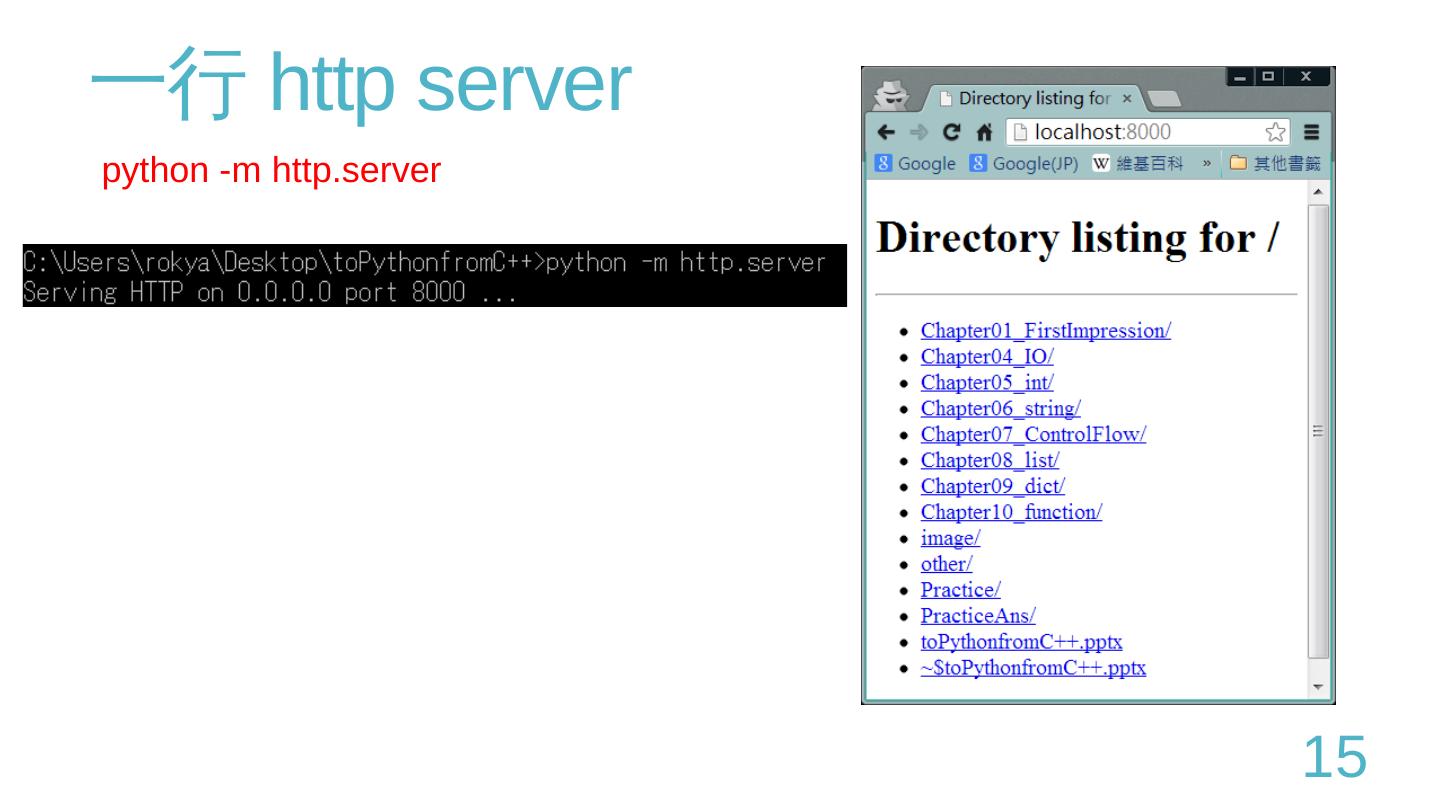Click the scrollbar up arrow
The image size is (1440, 810).
point(1319,190)
